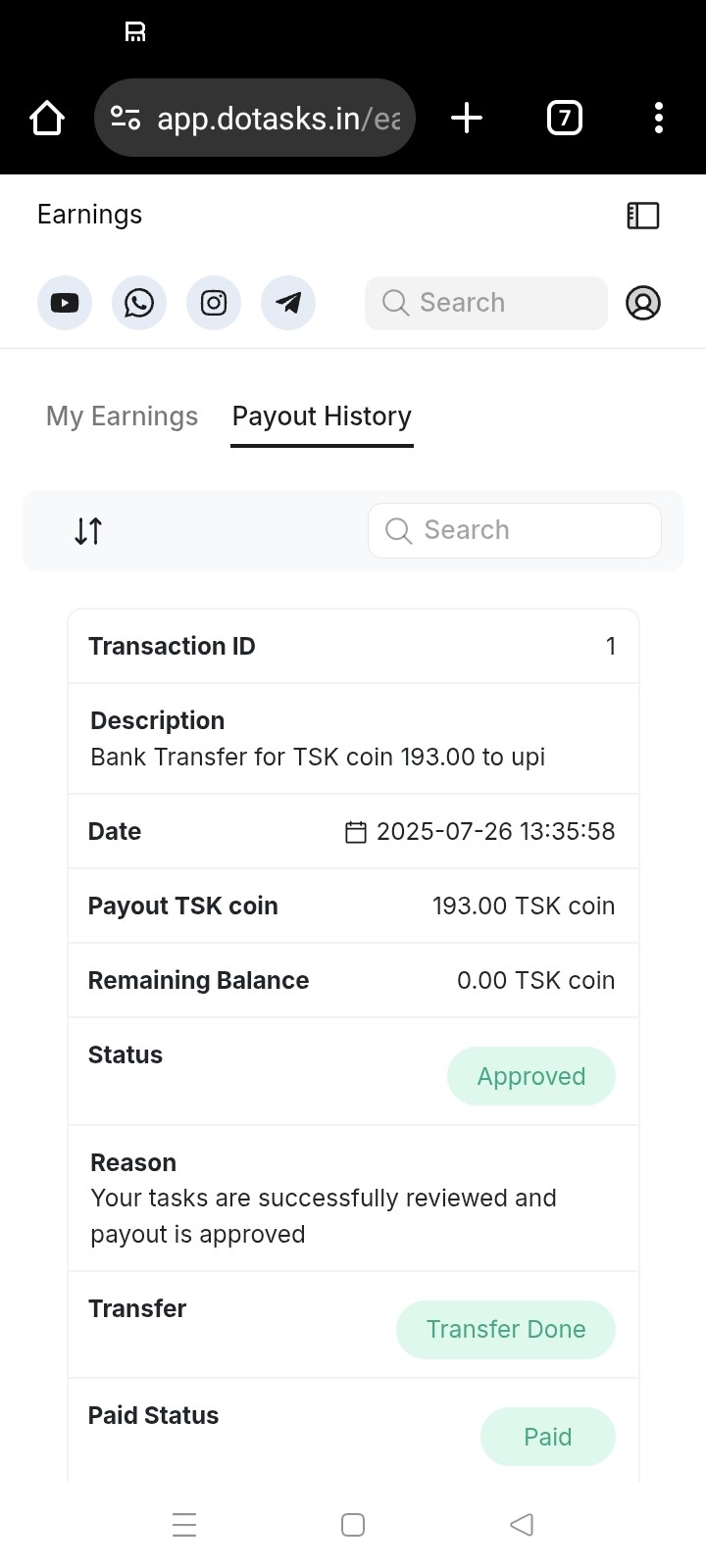Open a new browser tab with plus
The width and height of the screenshot is (706, 1568).
(x=467, y=119)
